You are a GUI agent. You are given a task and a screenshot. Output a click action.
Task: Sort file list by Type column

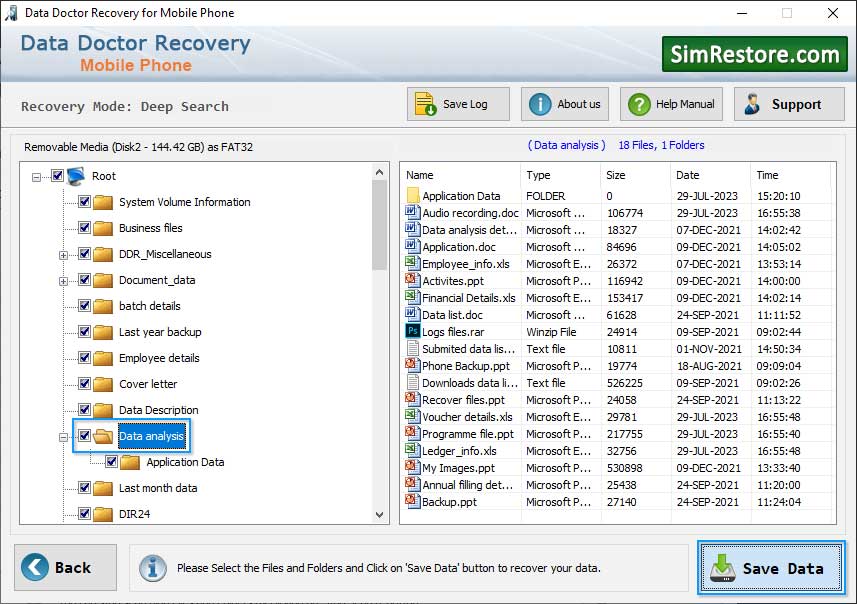[560, 175]
